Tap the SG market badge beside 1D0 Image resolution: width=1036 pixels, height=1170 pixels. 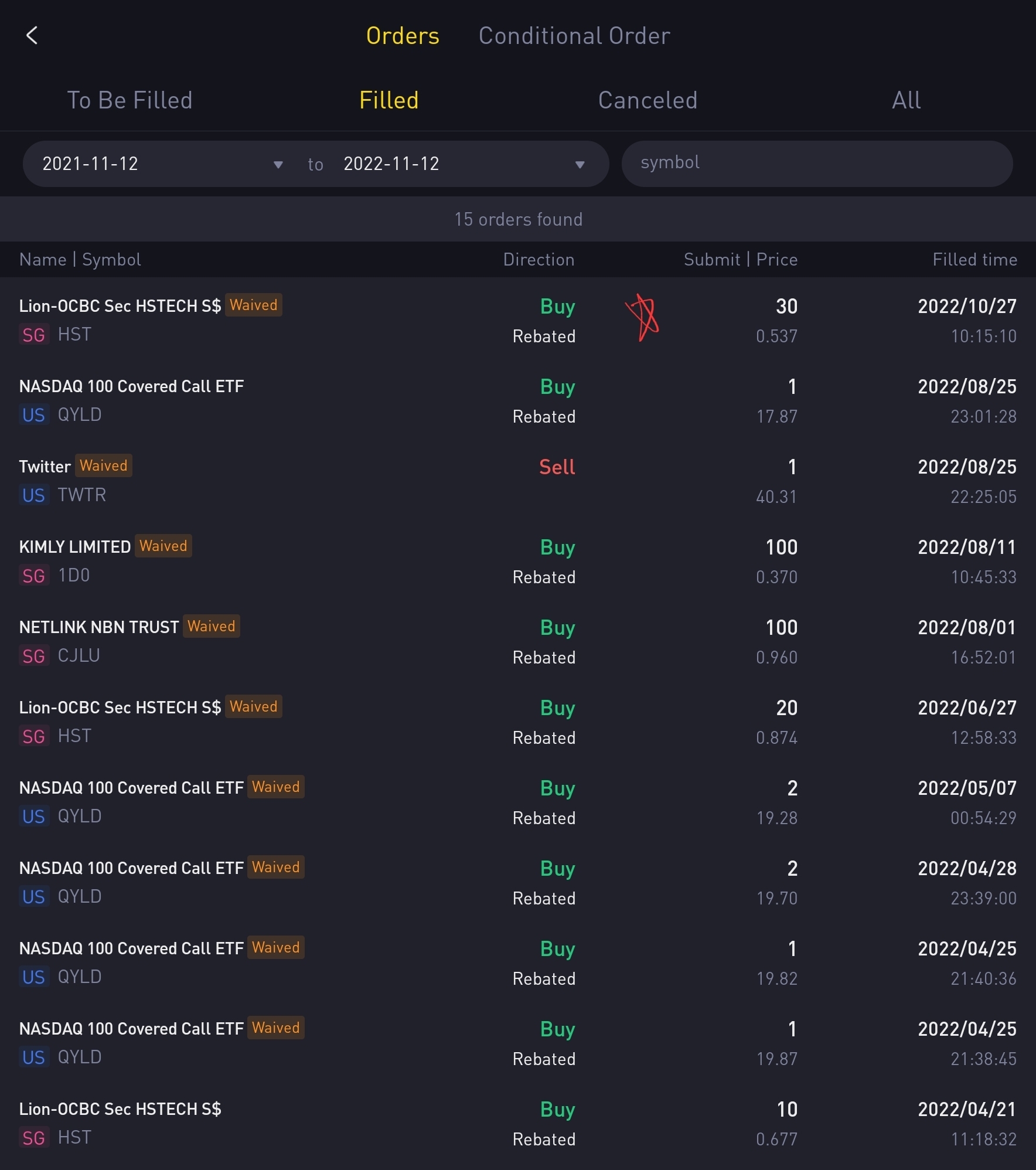coord(33,576)
